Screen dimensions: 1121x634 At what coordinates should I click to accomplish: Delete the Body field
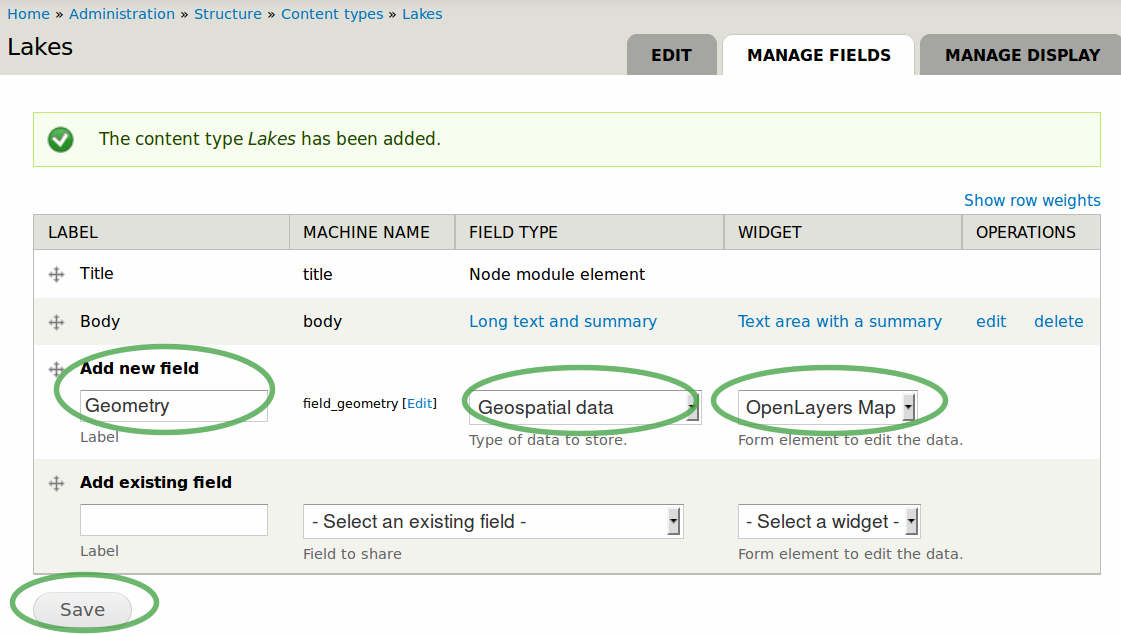1059,321
